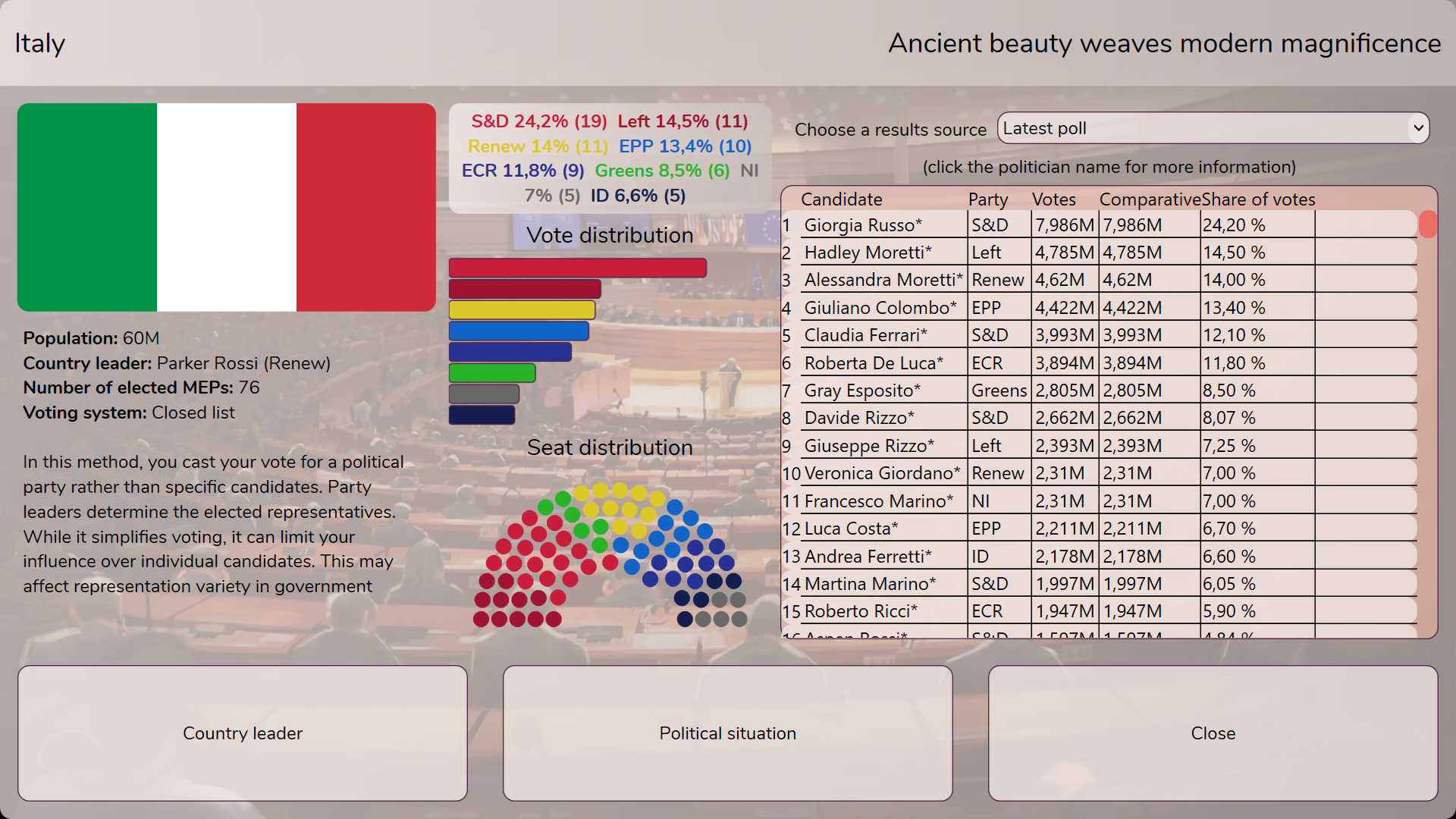
Task: Click the Country leader button
Action: pos(243,733)
